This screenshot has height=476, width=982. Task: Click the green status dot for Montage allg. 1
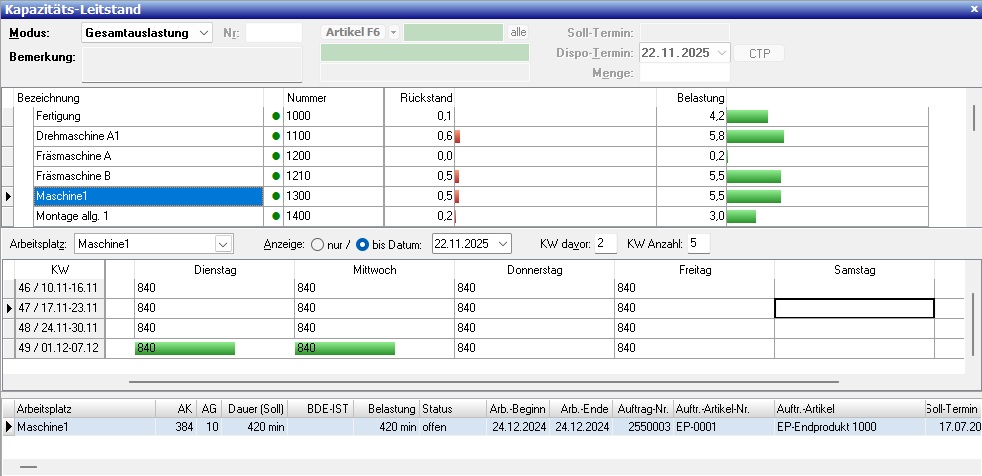[x=276, y=216]
